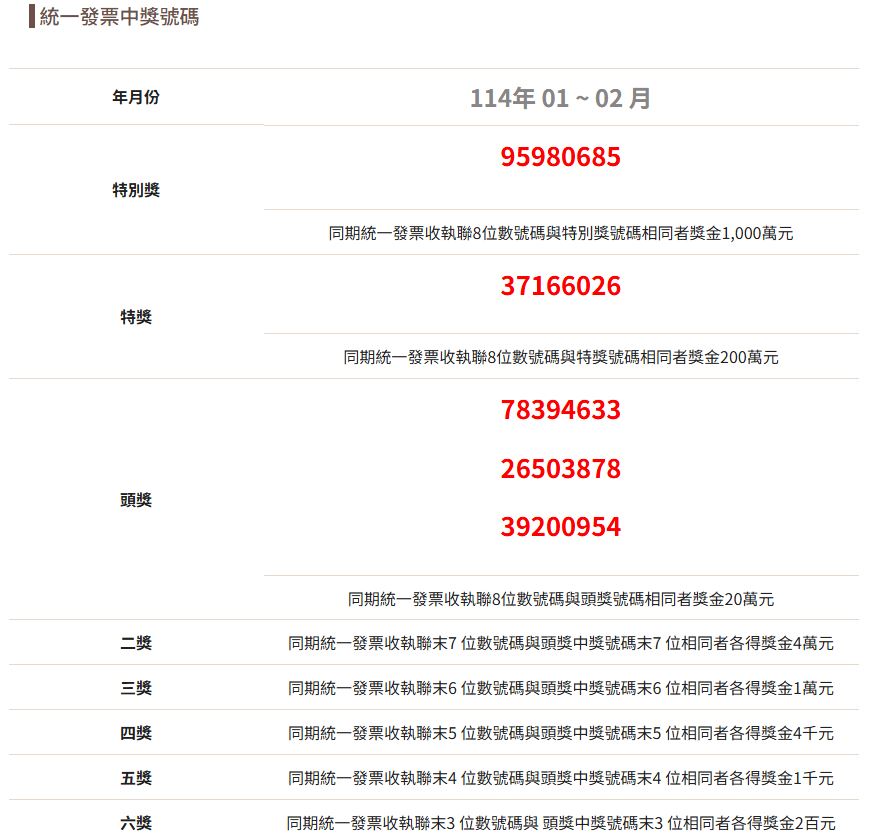Image resolution: width=872 pixels, height=840 pixels.
Task: Click the 五獎 description with 1千元
Action: point(560,778)
